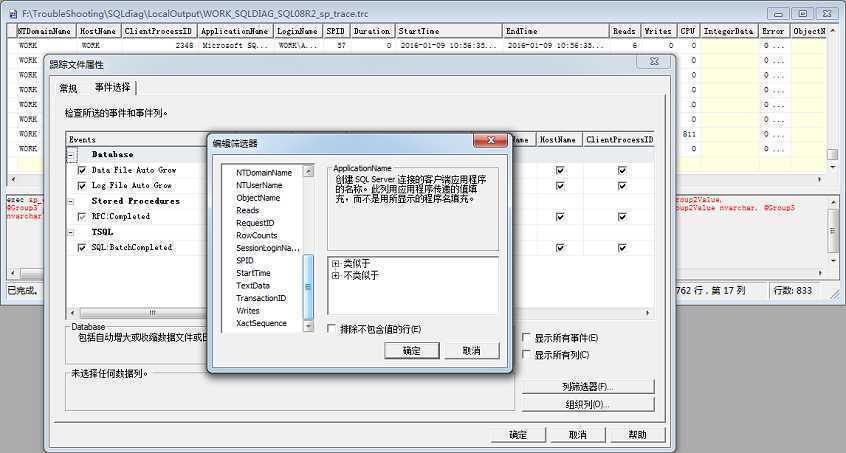Select NTUserName in the filter column list
This screenshot has width=846, height=453.
259,185
